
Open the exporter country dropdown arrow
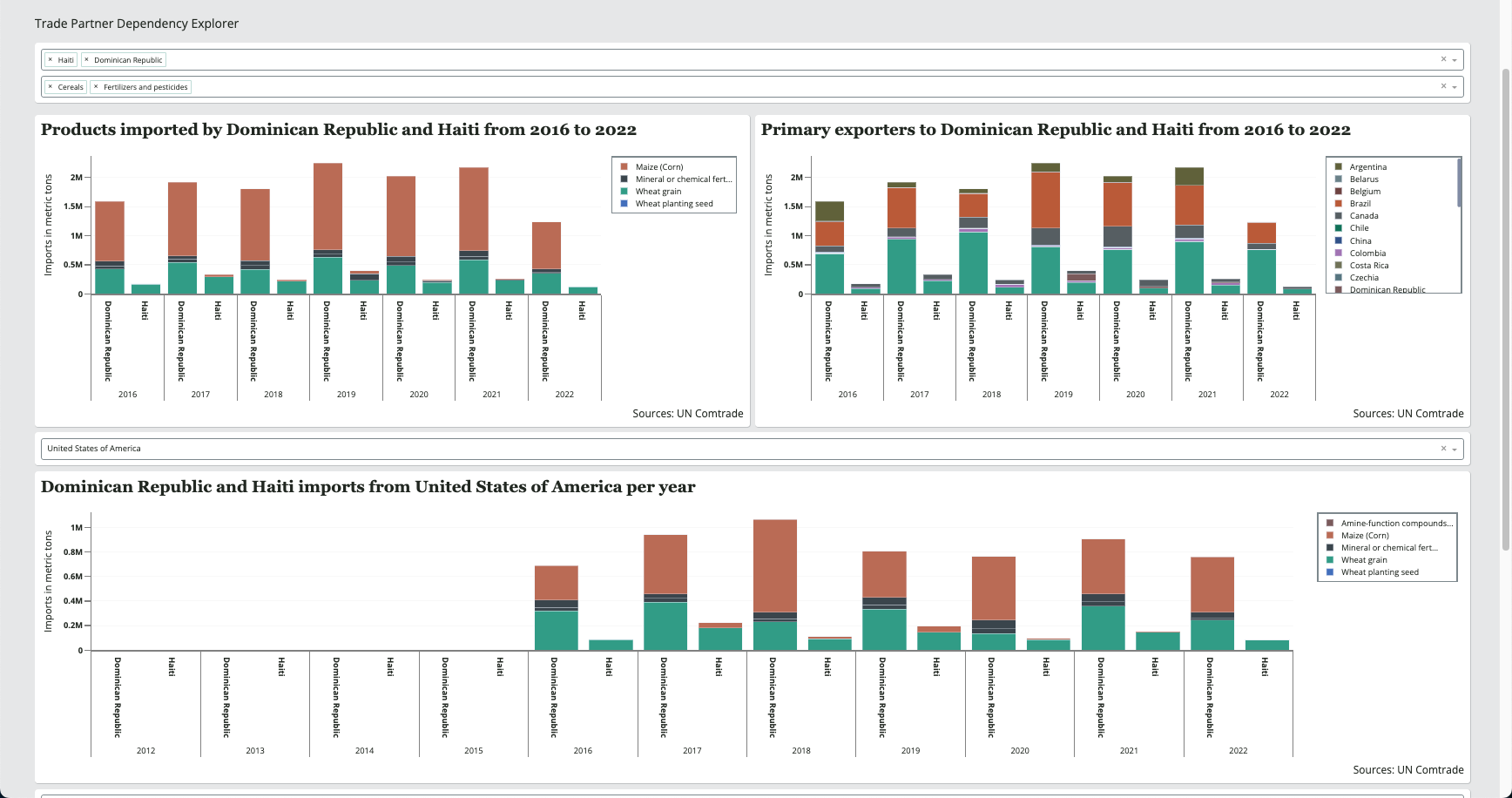[1455, 450]
